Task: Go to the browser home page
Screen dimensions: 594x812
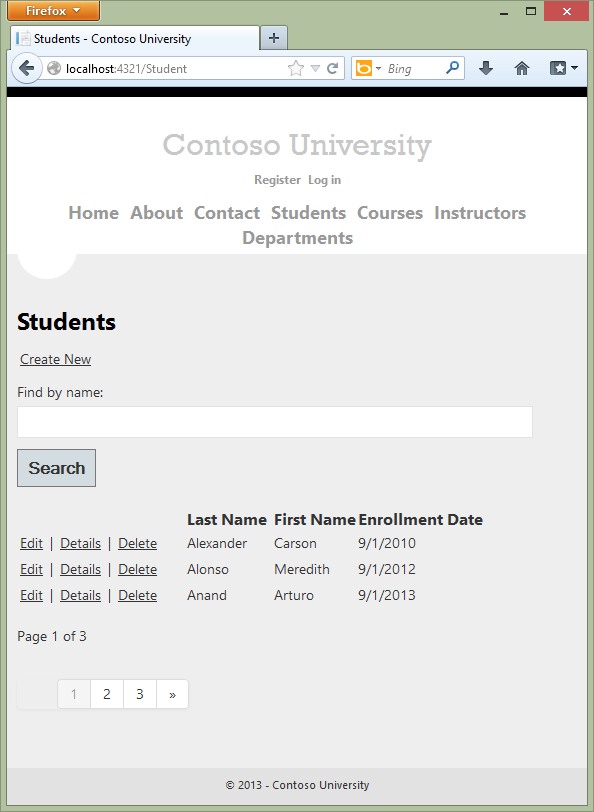Action: [x=522, y=68]
